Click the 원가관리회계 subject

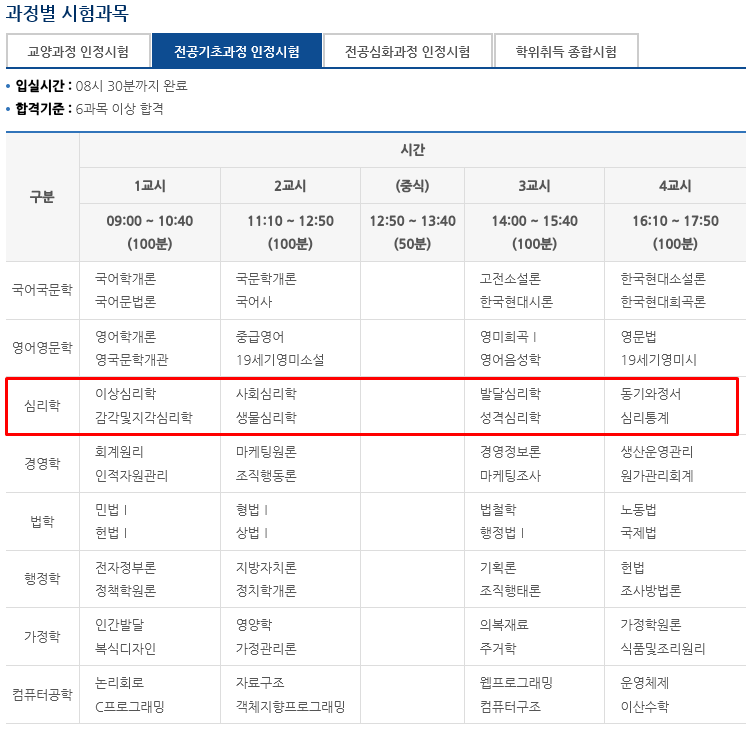(657, 476)
